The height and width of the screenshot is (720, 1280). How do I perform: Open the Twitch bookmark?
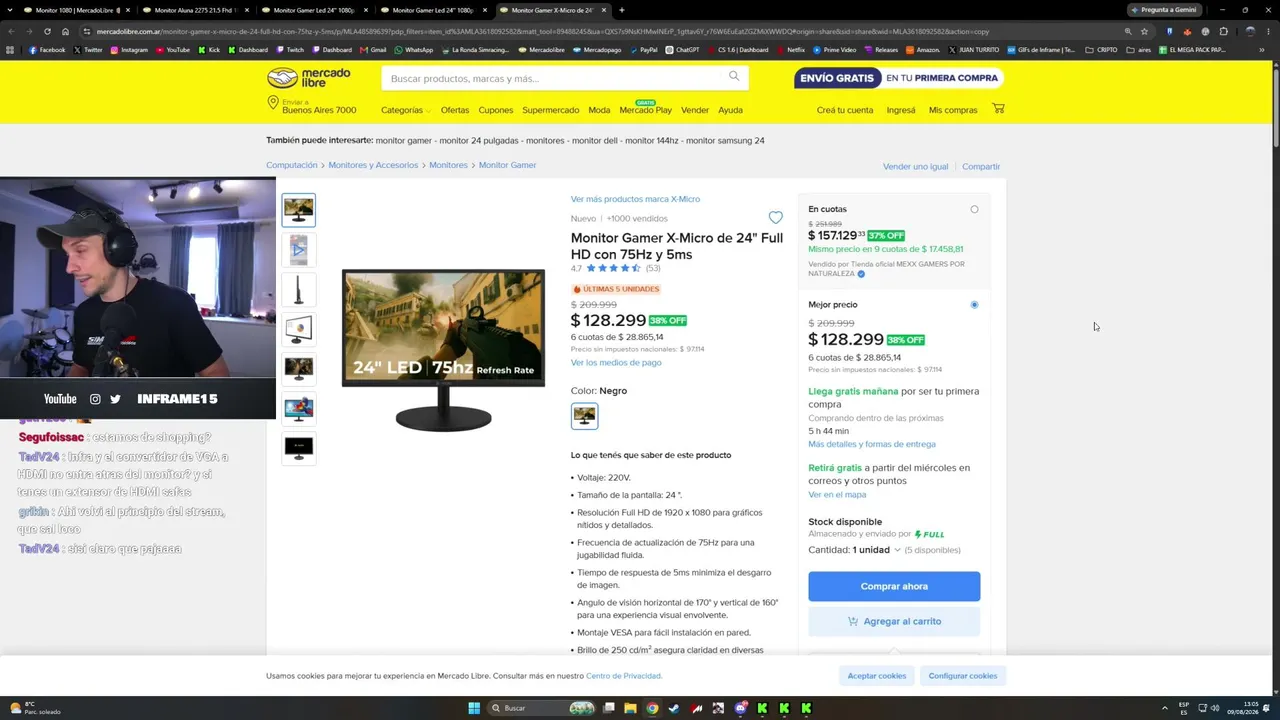tap(291, 49)
